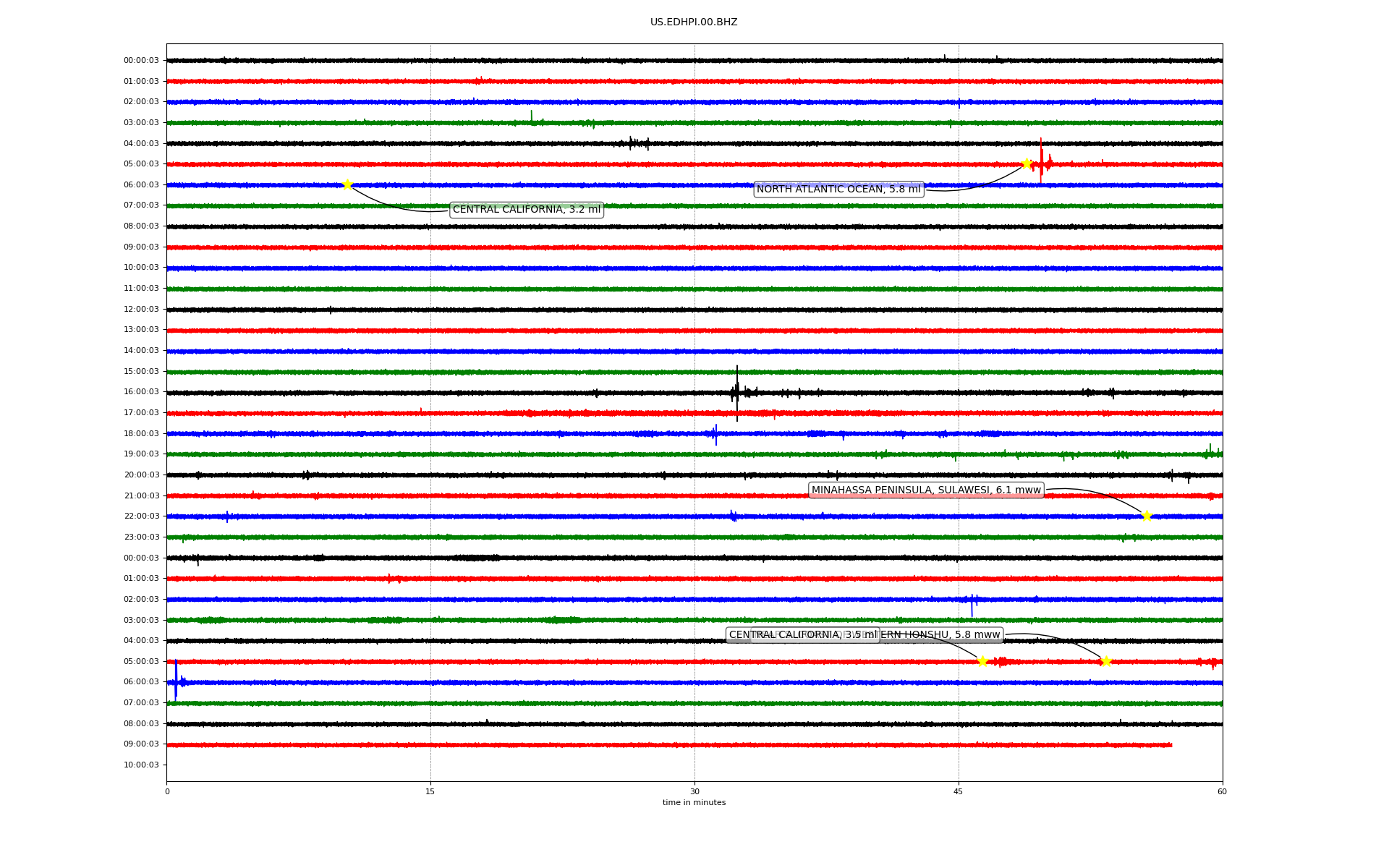This screenshot has width=1389, height=868.
Task: Click the star marker for Central California 3.2 ml
Action: point(347,184)
